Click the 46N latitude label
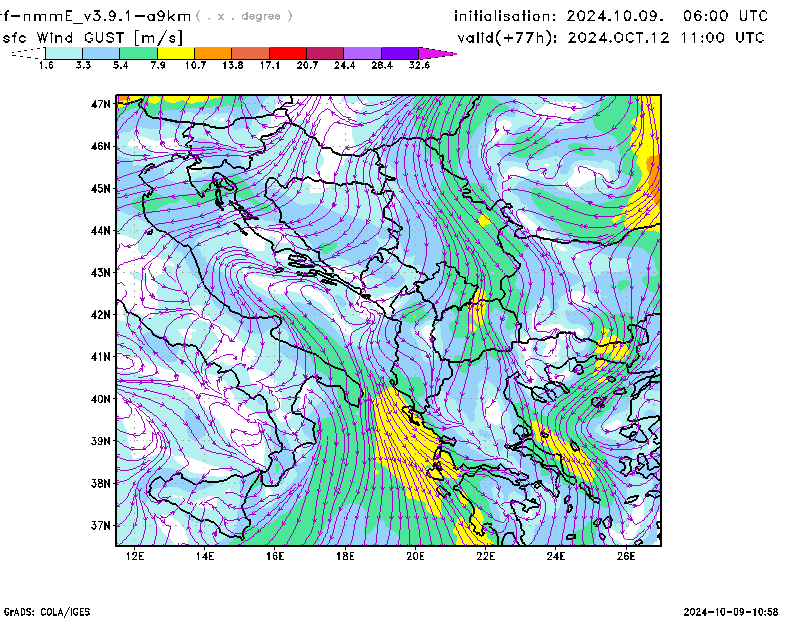The width and height of the screenshot is (800, 618). tap(101, 146)
